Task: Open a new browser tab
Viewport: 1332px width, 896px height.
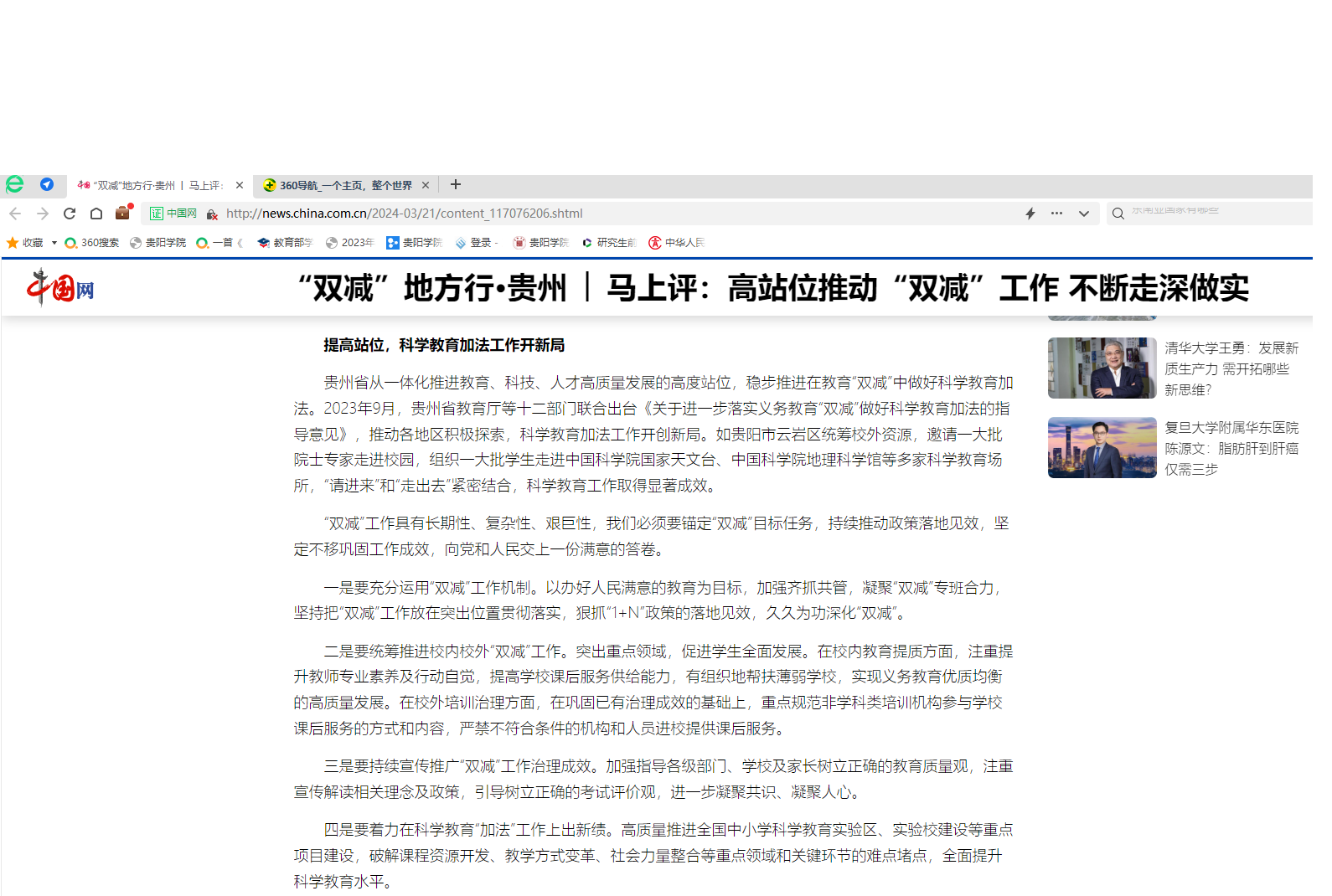Action: click(x=456, y=185)
